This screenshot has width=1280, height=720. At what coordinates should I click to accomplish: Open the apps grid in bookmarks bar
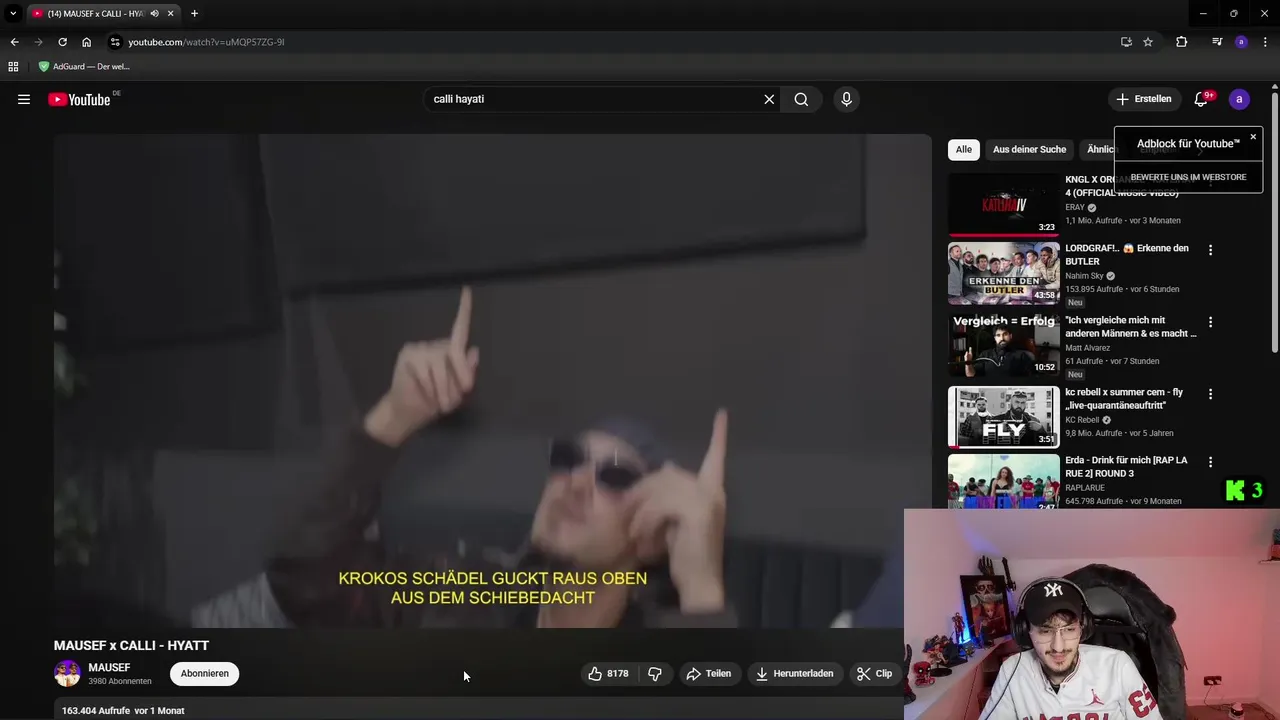click(x=13, y=66)
